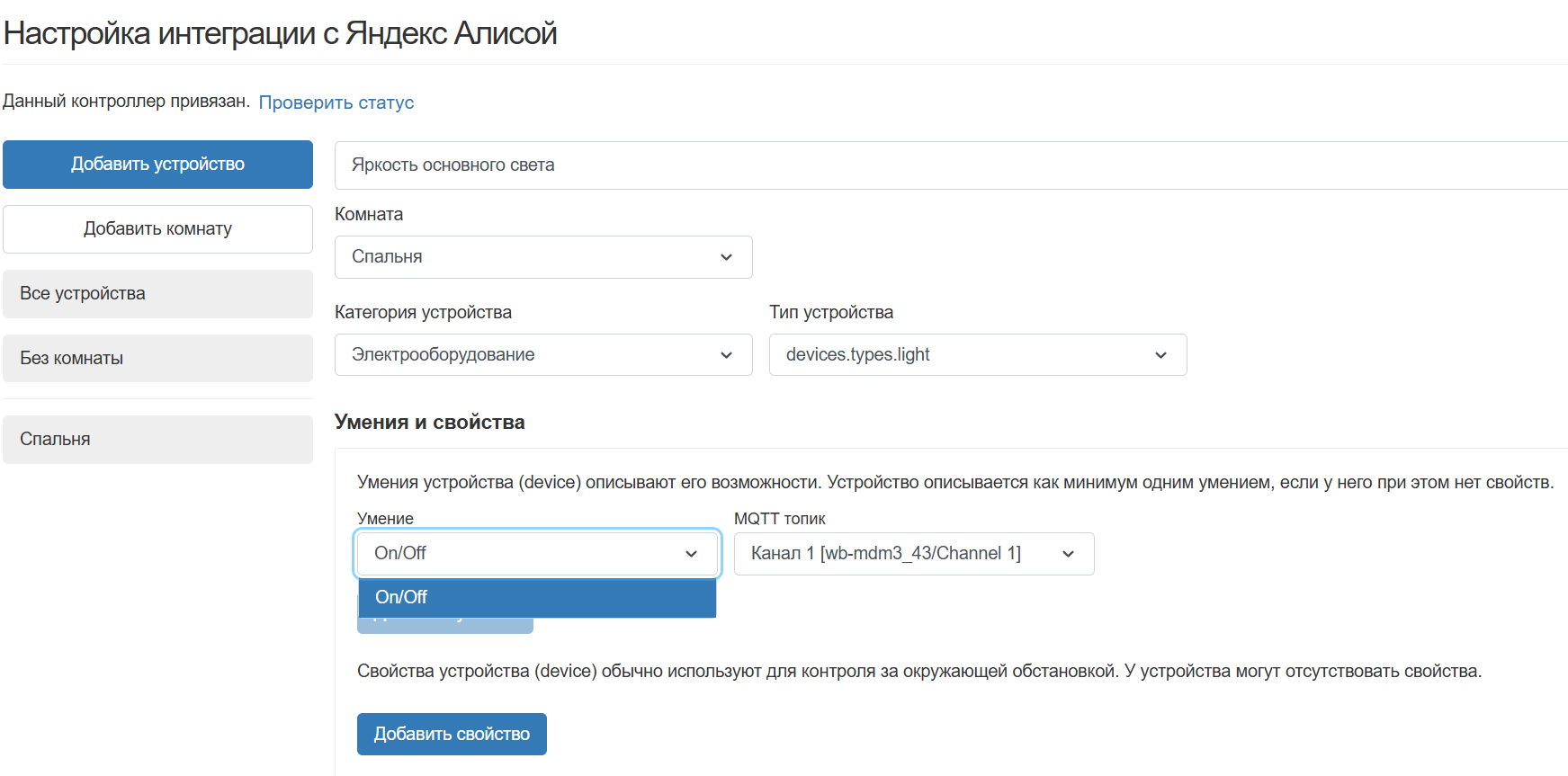
Task: Open the Комната dropdown showing Спальня
Action: click(531, 257)
